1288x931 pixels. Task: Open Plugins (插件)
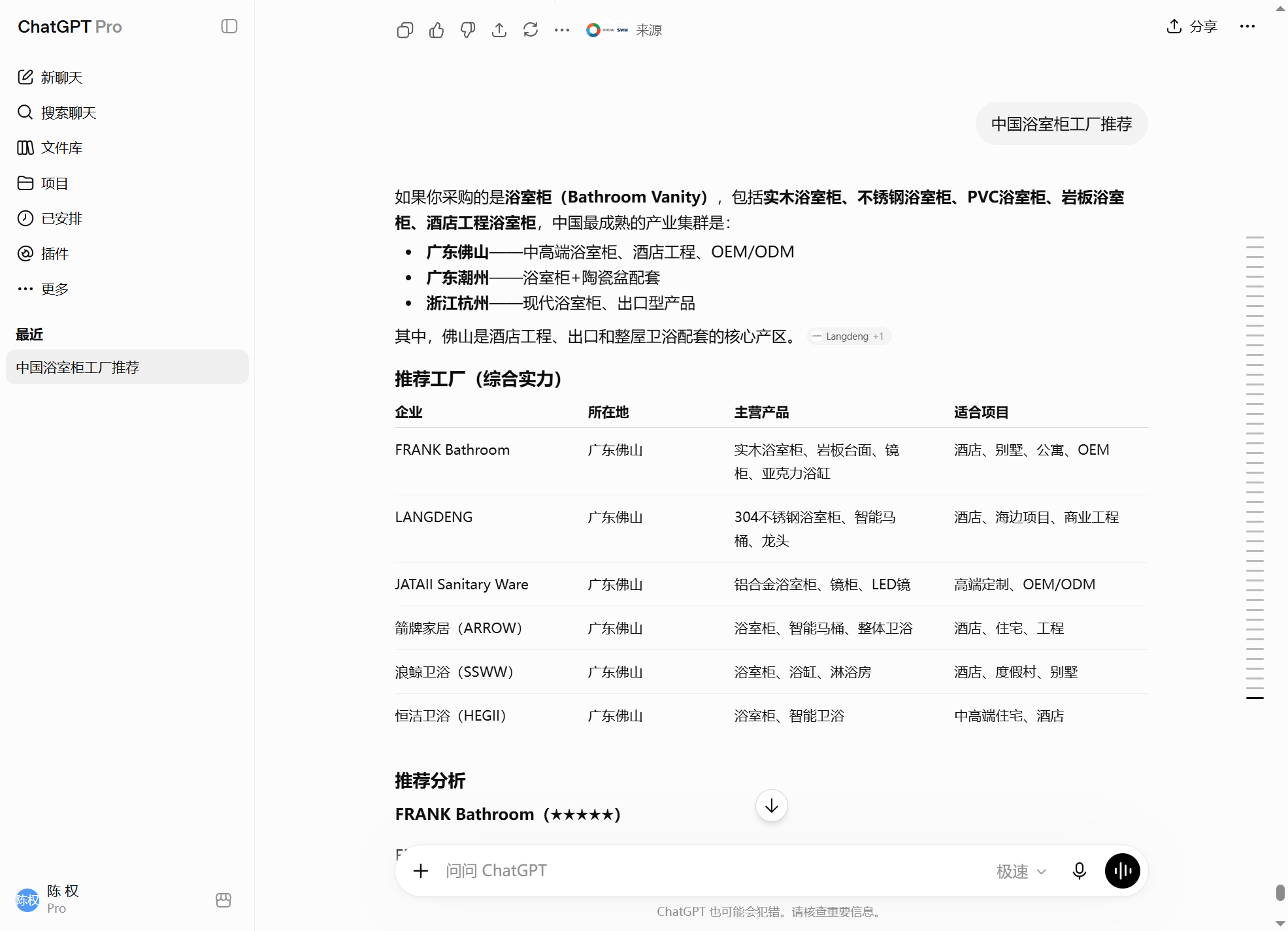[x=43, y=253]
